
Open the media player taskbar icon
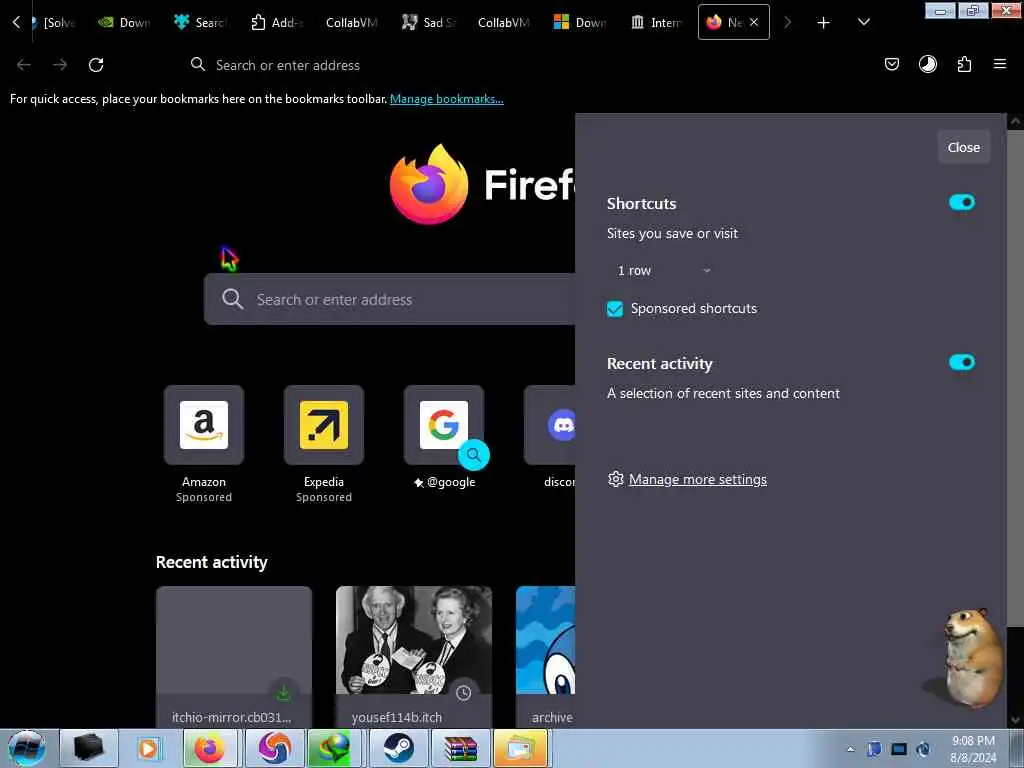click(x=148, y=748)
